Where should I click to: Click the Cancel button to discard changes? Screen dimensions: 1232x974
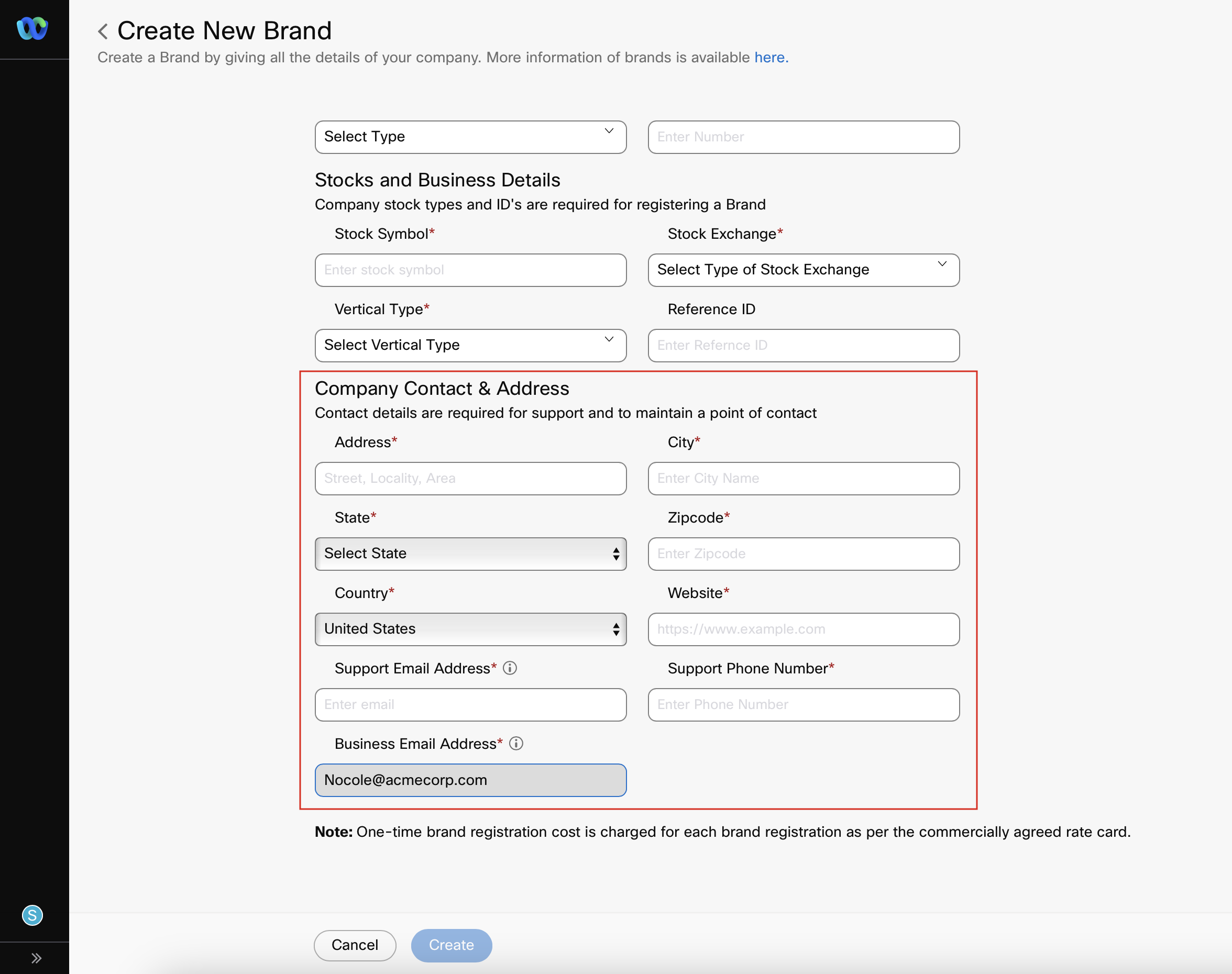(x=355, y=945)
